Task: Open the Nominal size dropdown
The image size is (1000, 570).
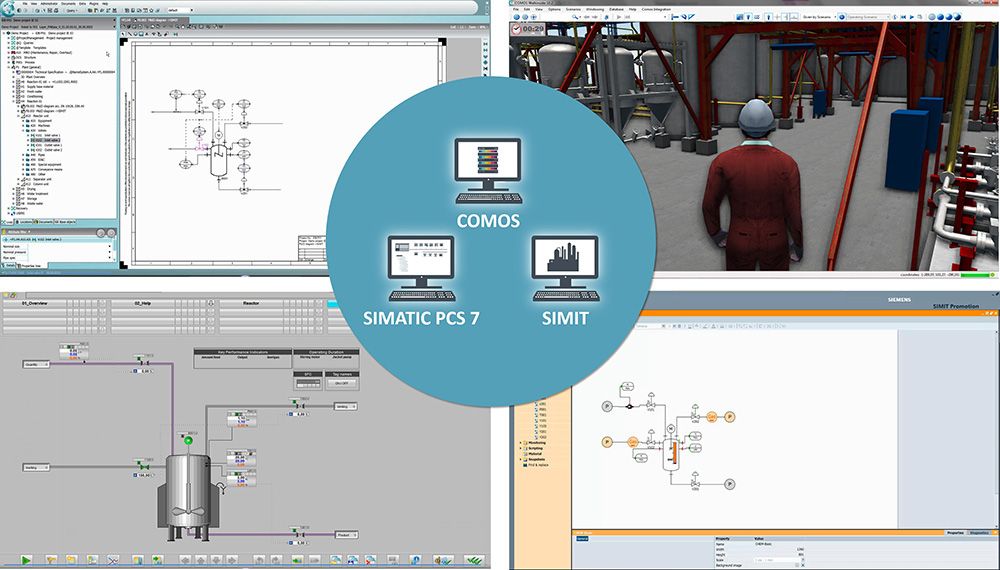Action: pos(110,246)
